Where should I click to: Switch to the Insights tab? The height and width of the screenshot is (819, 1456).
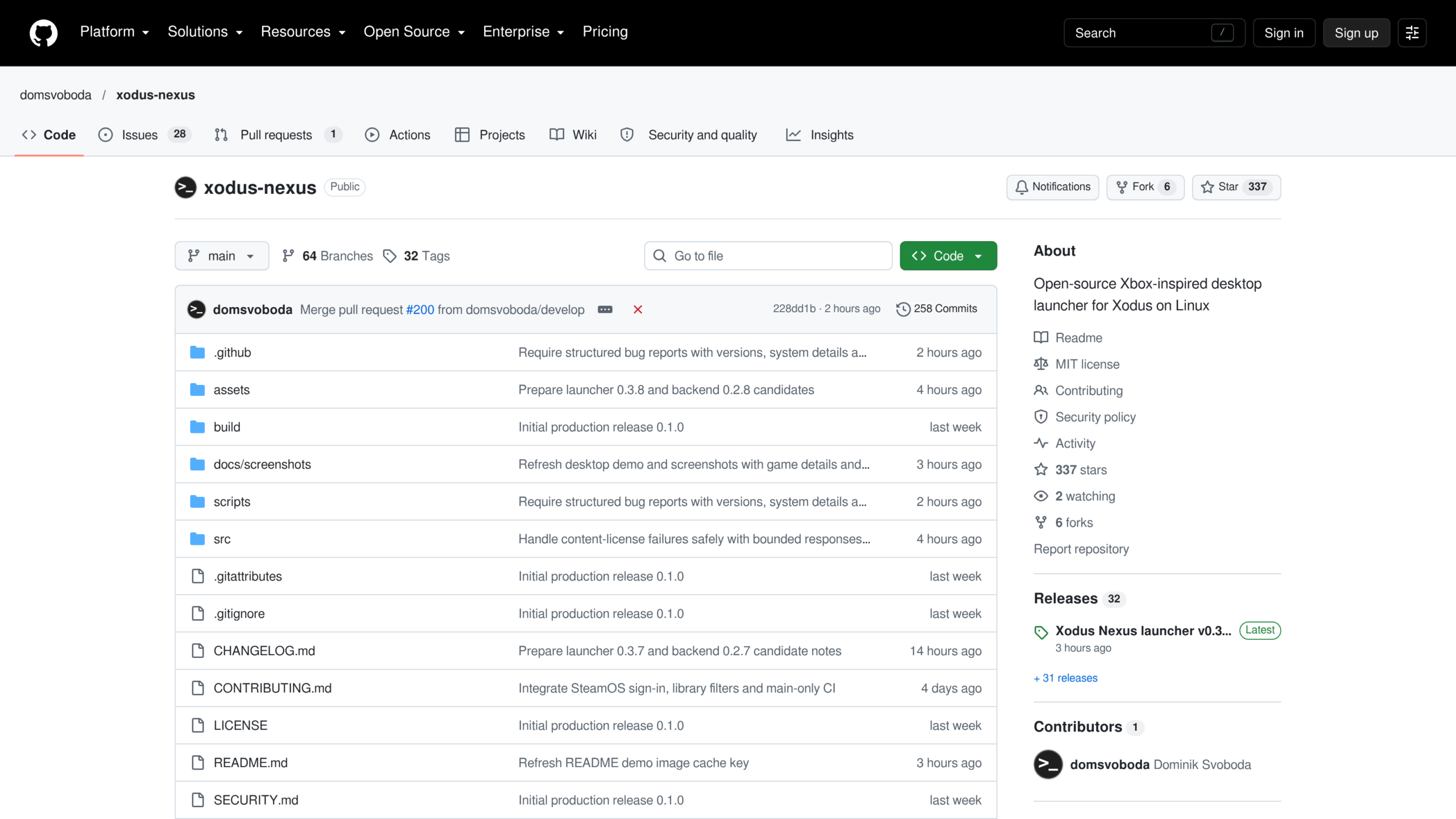pos(820,135)
